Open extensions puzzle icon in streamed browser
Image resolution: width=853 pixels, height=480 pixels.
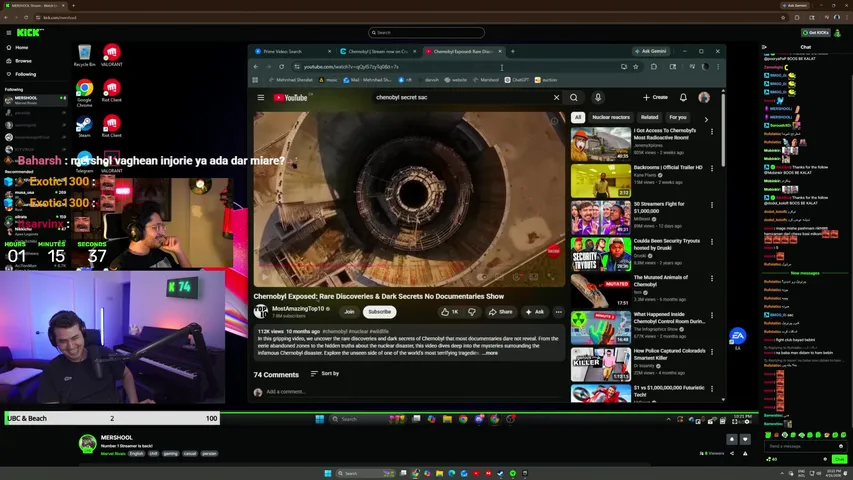point(654,66)
